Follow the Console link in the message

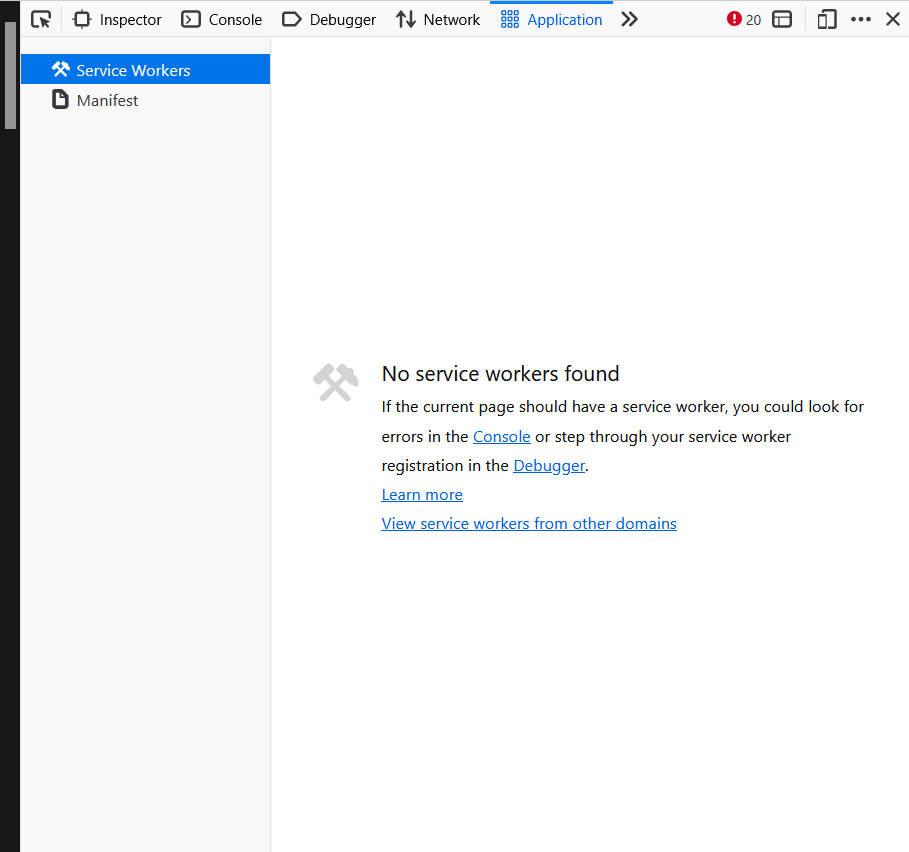(501, 436)
